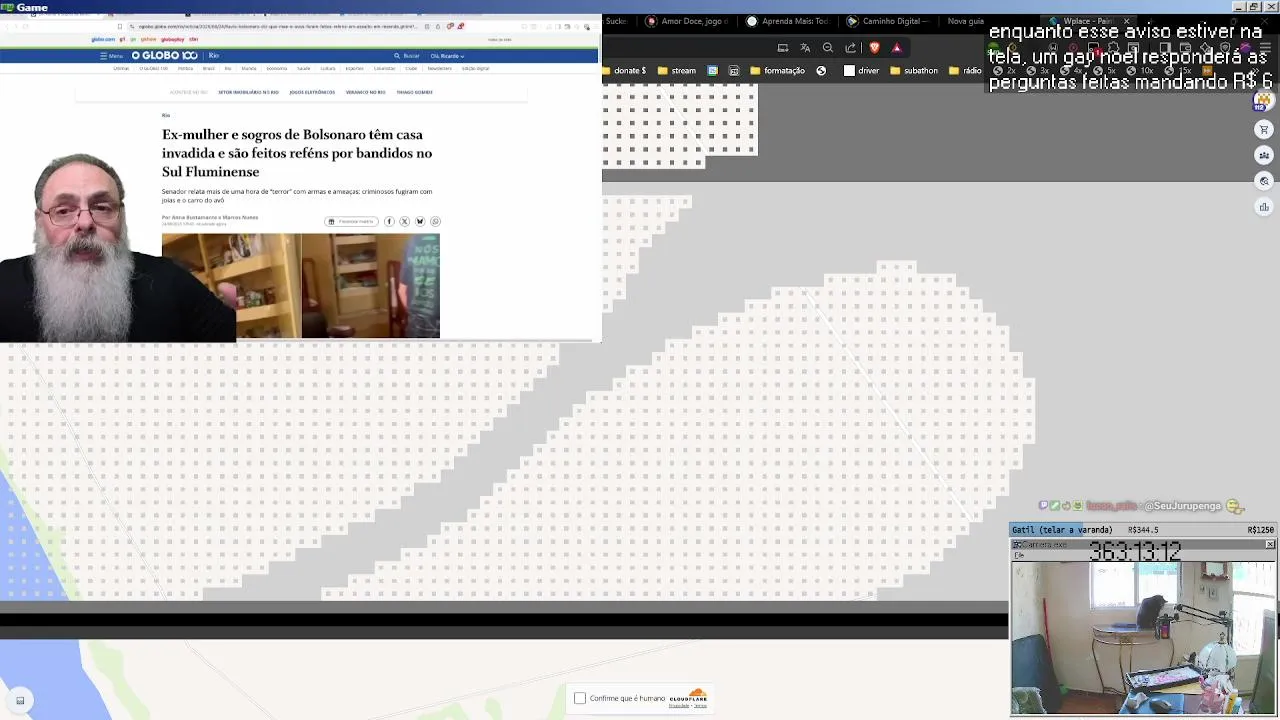Click the 'globo.com' link in the Globo top bar
The image size is (1280, 720).
click(103, 40)
